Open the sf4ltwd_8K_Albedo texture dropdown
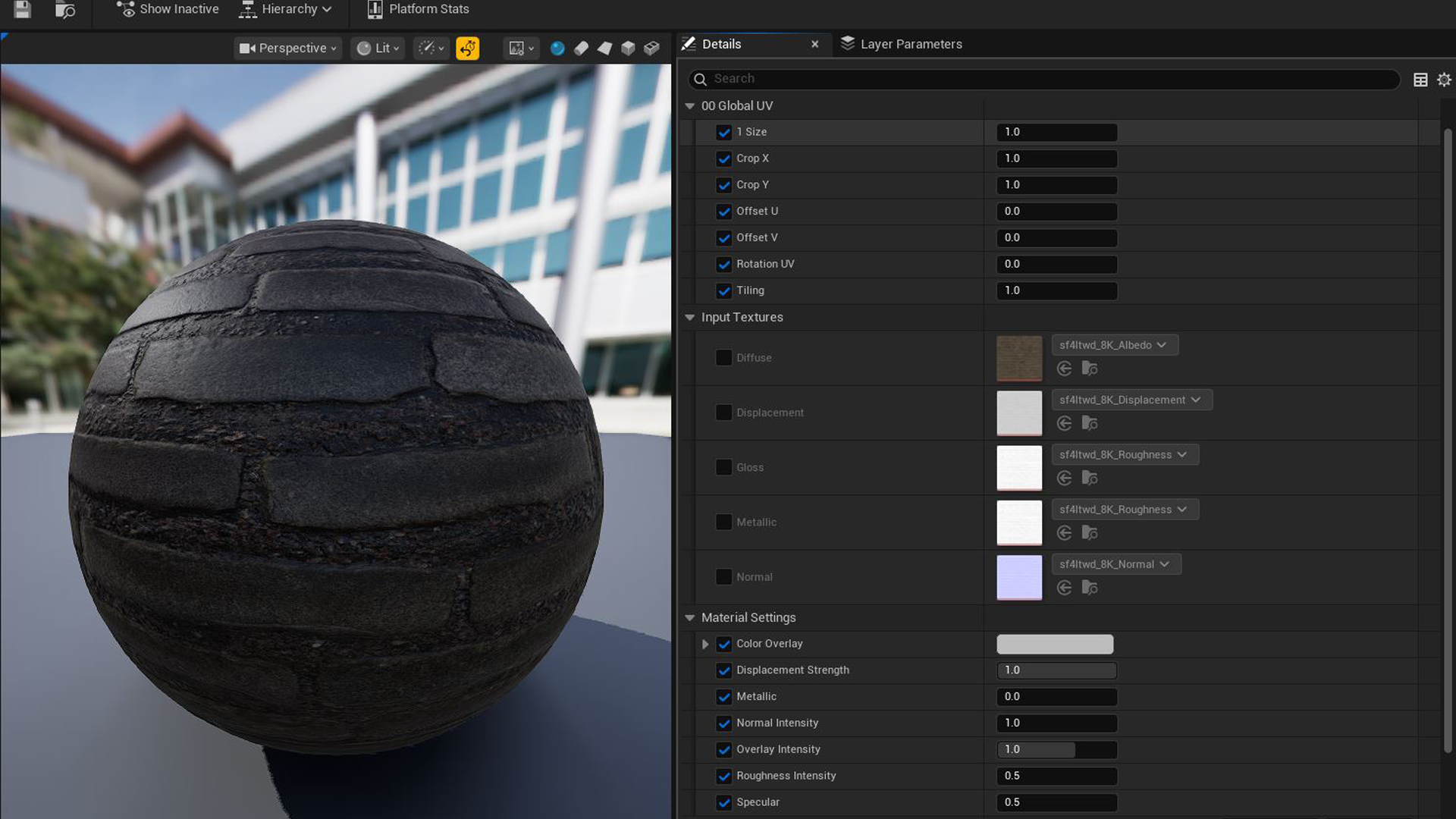The width and height of the screenshot is (1456, 819). point(1115,345)
